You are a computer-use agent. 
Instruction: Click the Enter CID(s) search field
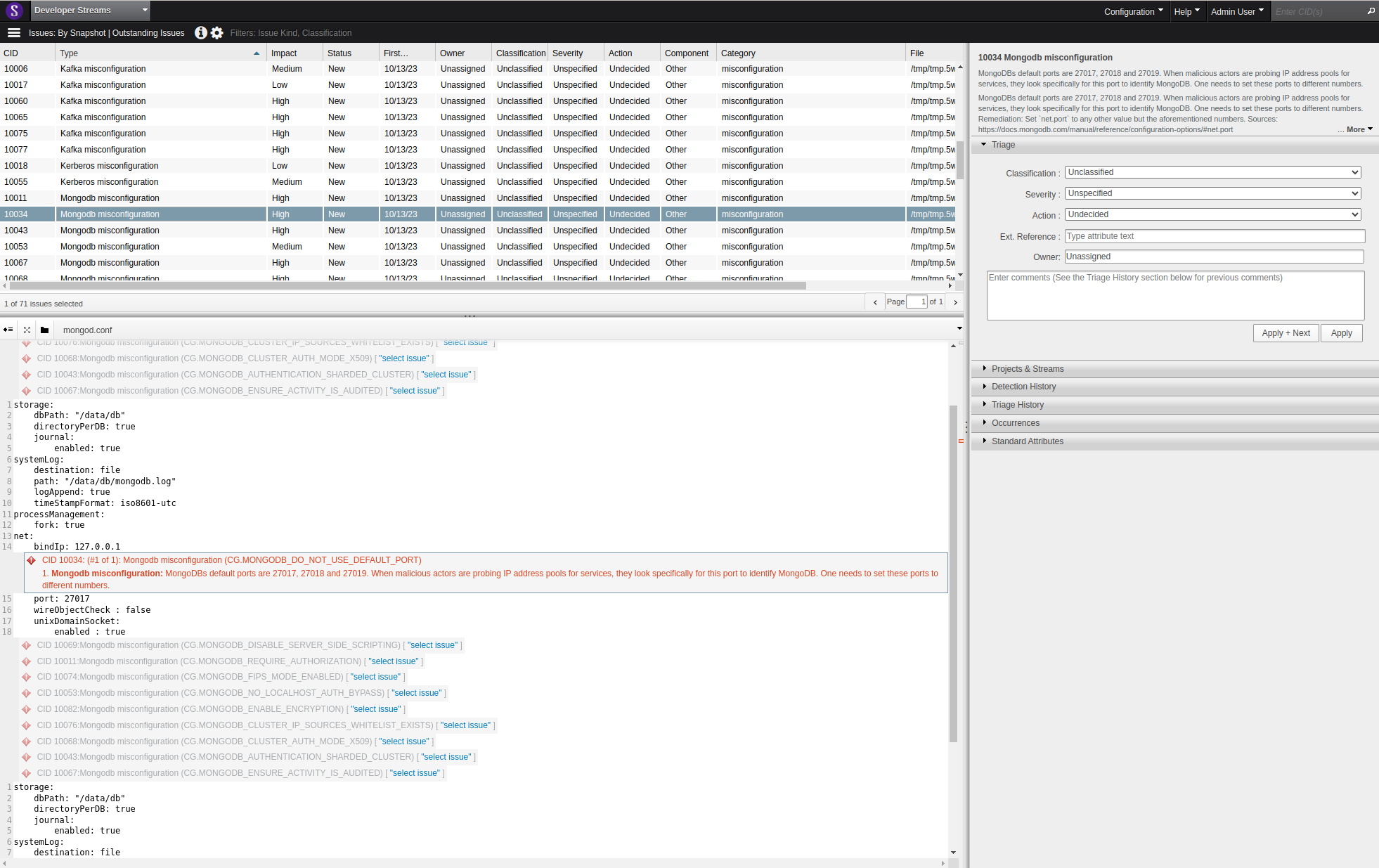pos(1318,11)
